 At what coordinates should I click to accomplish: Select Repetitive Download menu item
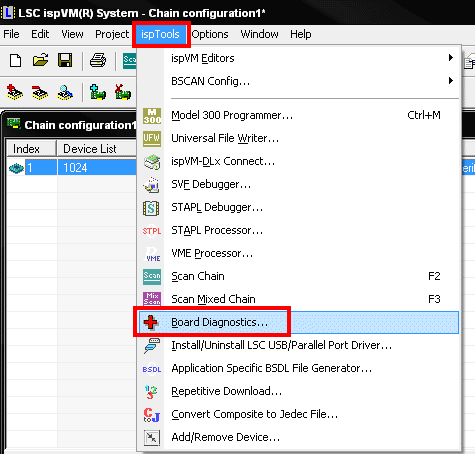tap(299, 391)
